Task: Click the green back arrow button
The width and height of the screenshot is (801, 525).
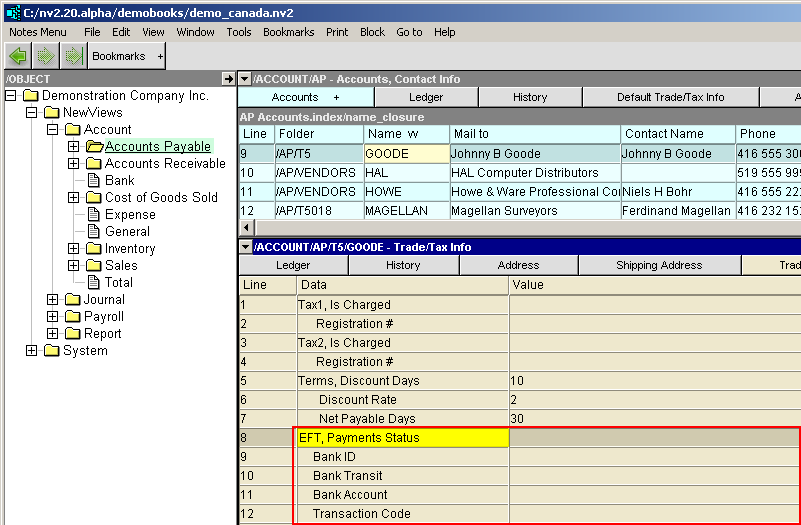Action: pyautogui.click(x=18, y=56)
